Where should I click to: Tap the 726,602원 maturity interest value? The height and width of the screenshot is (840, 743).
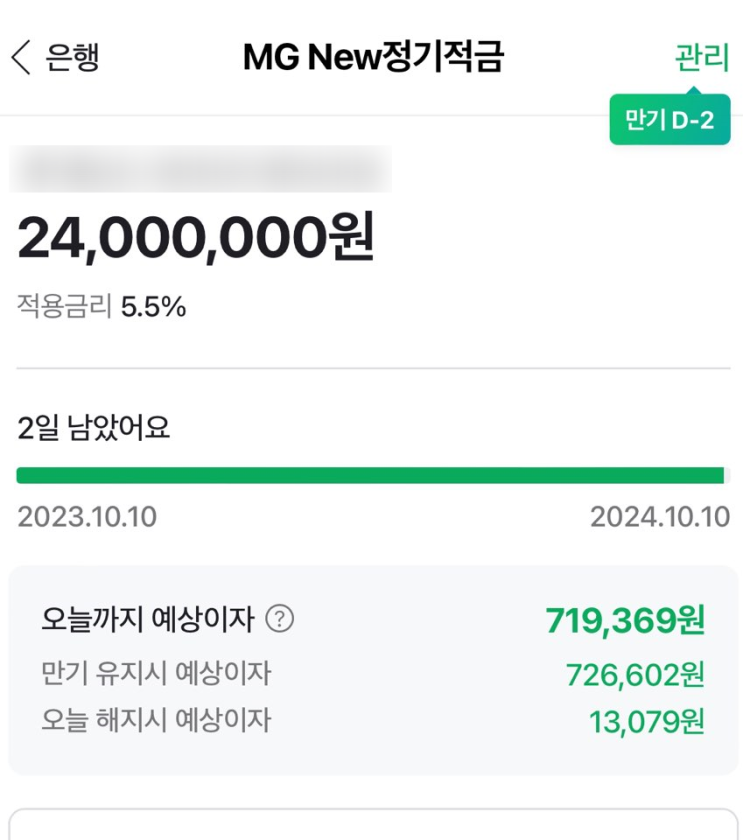(x=635, y=675)
